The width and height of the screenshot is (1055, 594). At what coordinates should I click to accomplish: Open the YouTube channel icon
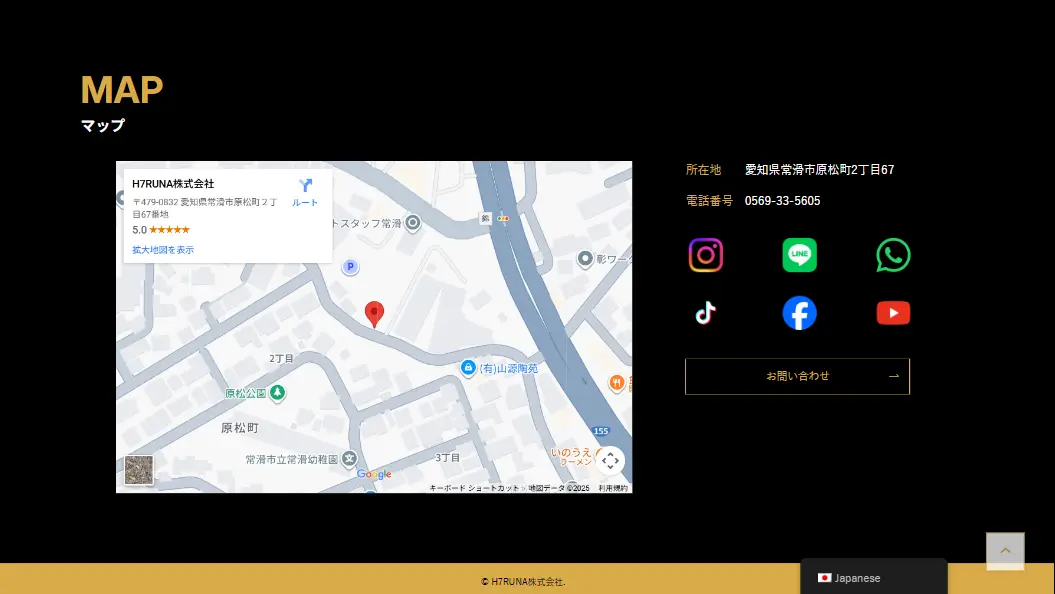893,313
